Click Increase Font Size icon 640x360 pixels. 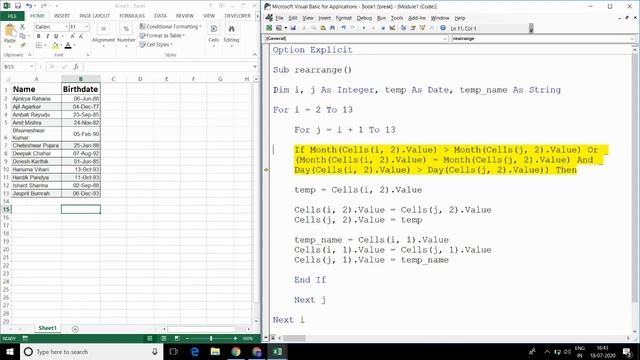coord(73,36)
